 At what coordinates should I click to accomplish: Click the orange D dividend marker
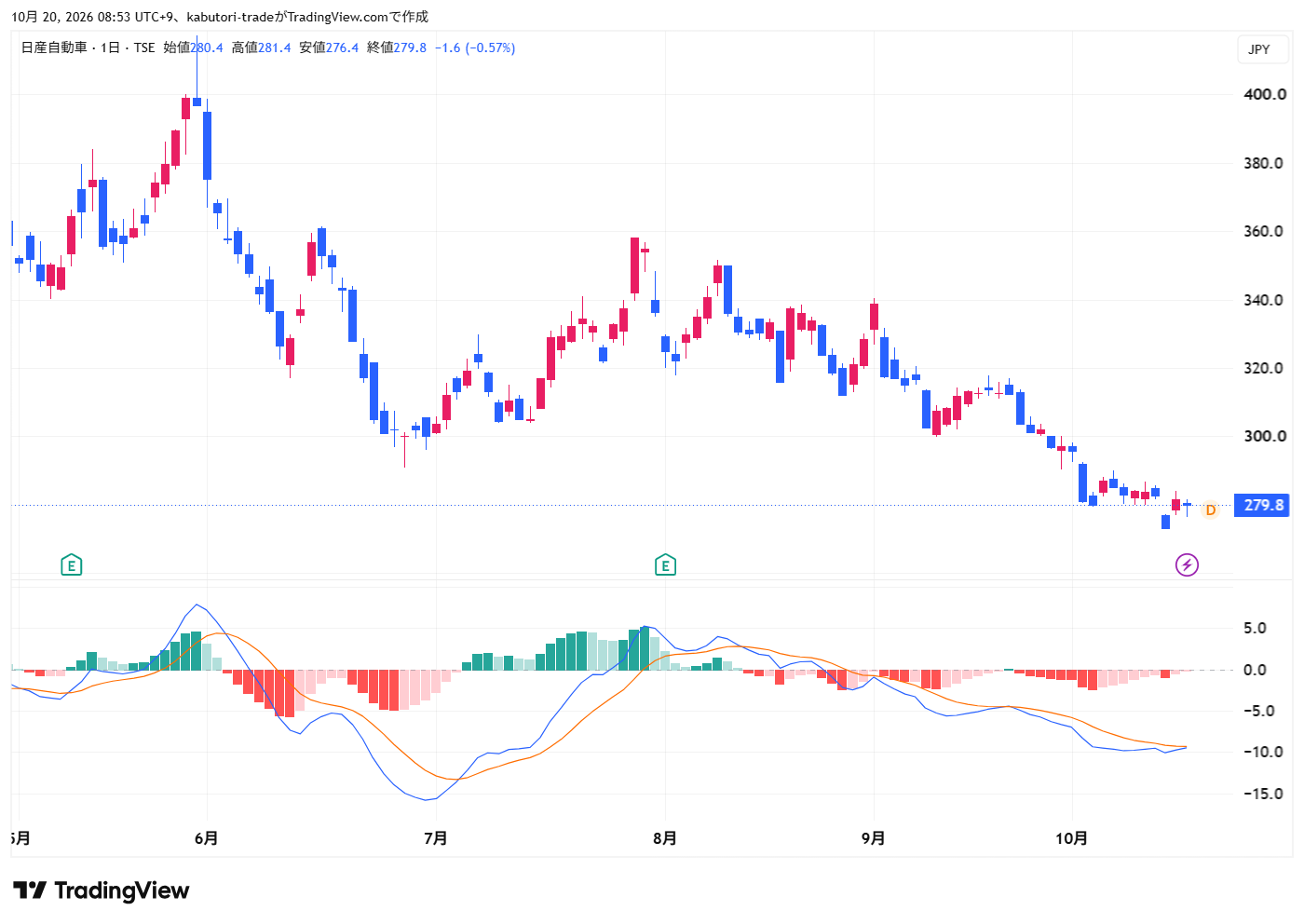[x=1210, y=510]
